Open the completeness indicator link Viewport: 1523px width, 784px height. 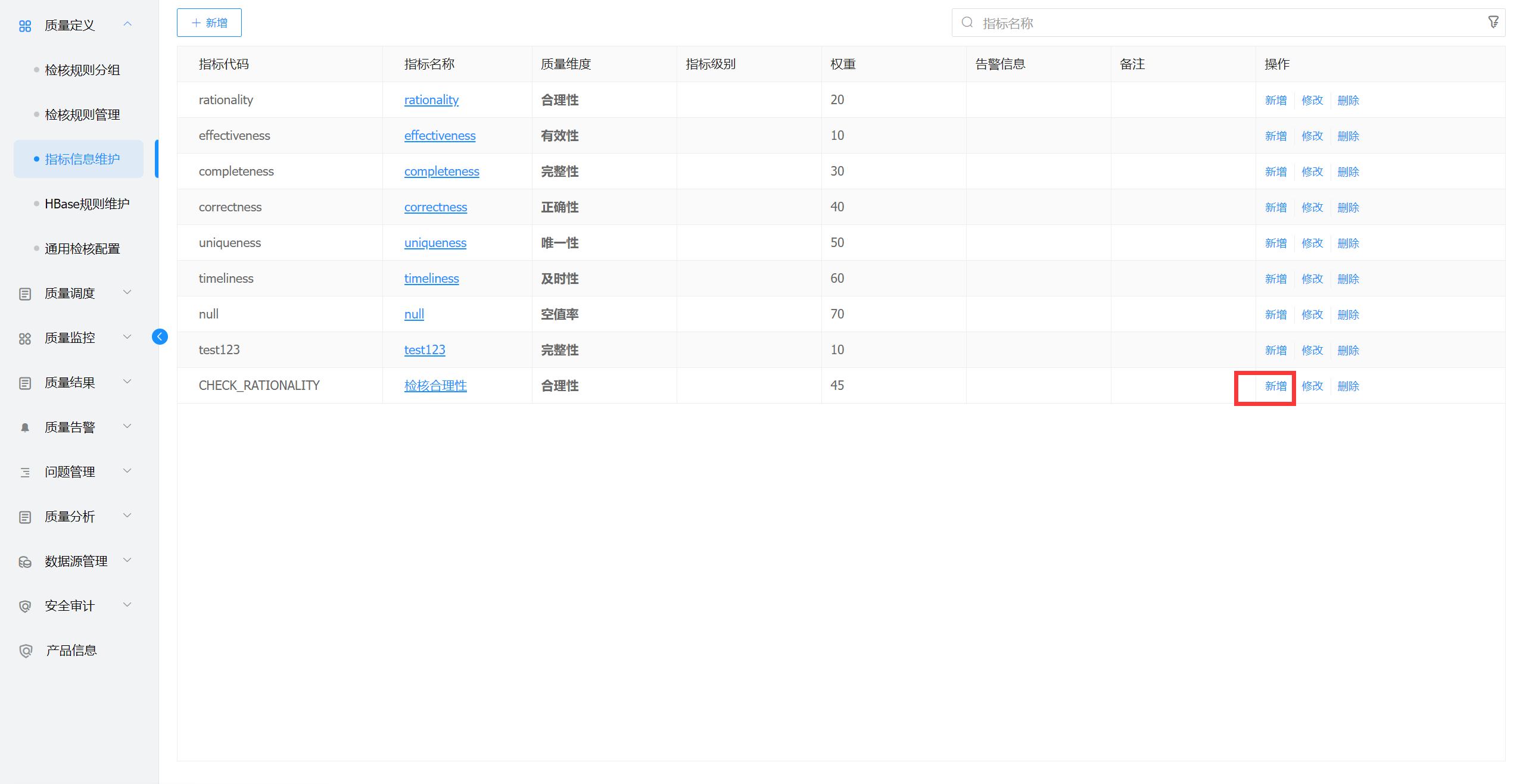point(441,171)
